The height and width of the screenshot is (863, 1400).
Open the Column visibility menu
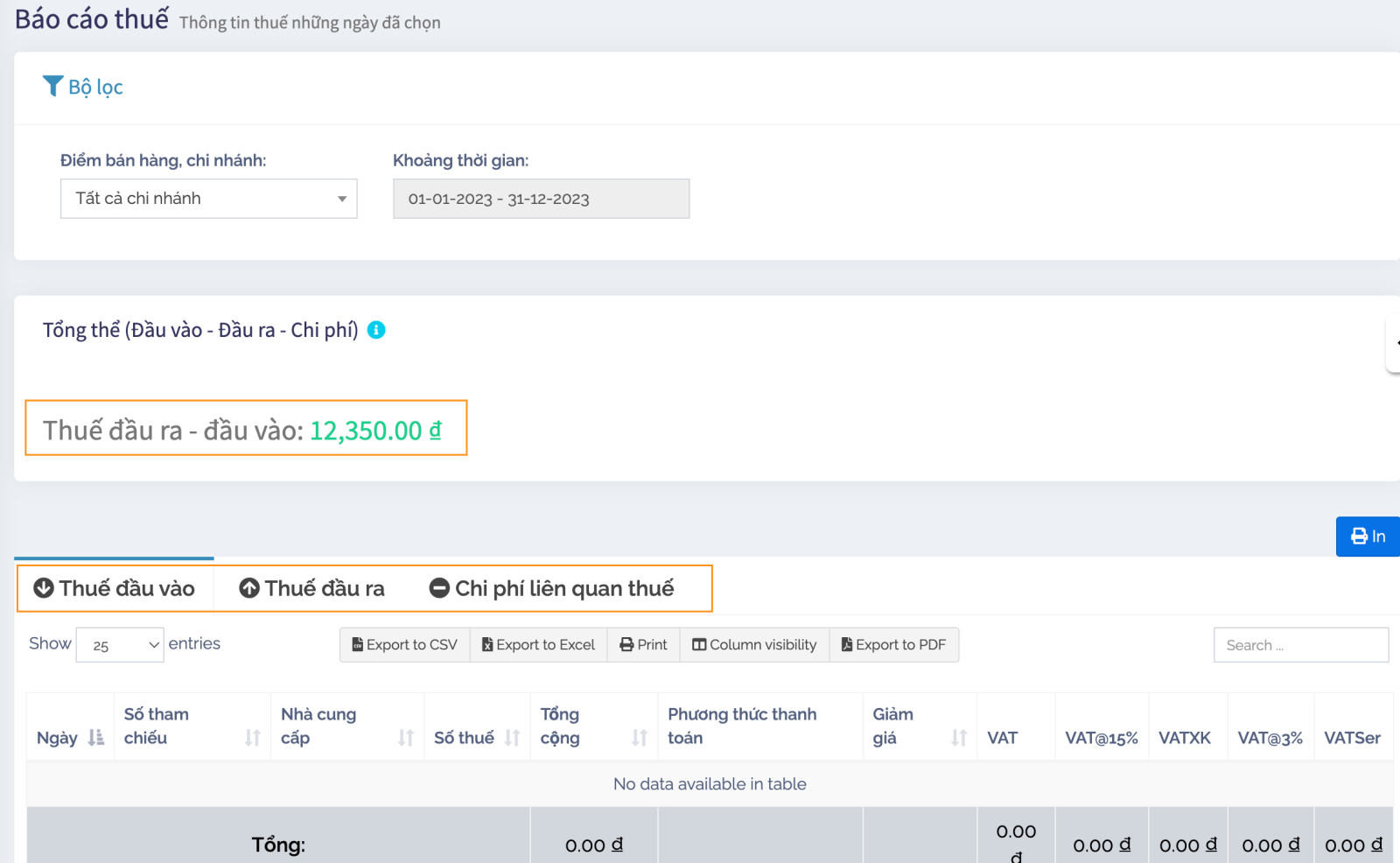[754, 645]
